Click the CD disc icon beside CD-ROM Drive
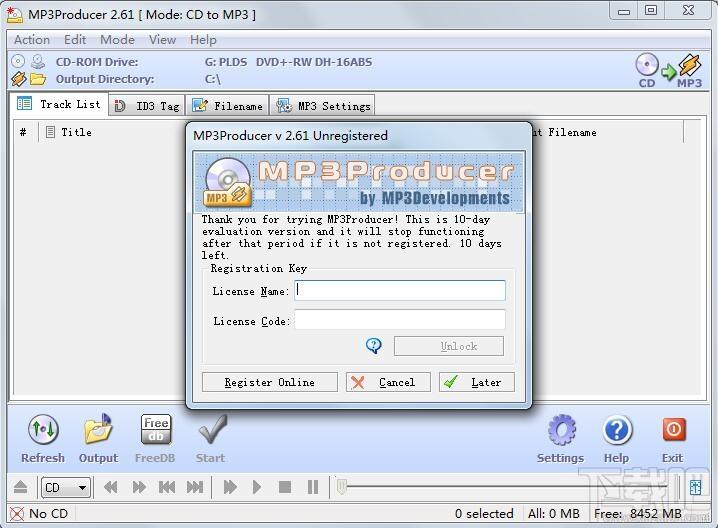 pyautogui.click(x=18, y=61)
